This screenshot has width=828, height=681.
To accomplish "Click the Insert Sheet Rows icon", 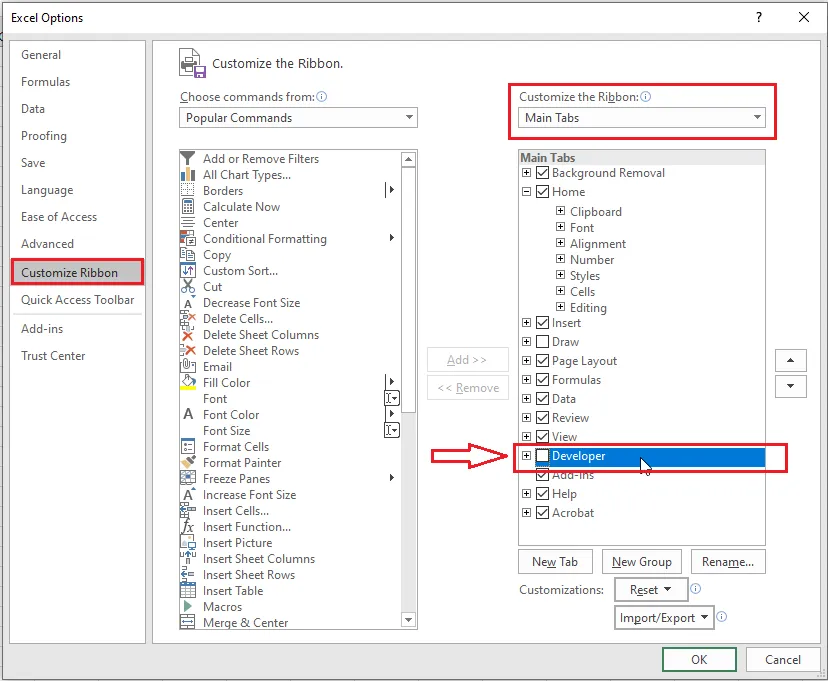I will (187, 574).
